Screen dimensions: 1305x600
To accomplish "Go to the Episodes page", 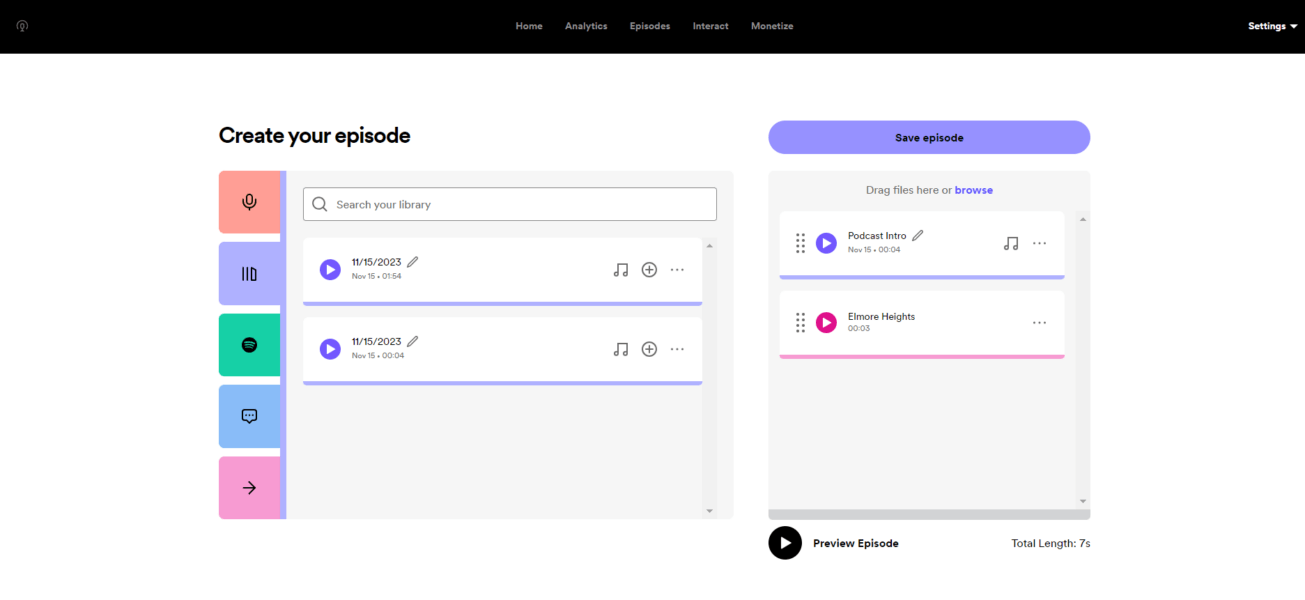I will coord(649,26).
